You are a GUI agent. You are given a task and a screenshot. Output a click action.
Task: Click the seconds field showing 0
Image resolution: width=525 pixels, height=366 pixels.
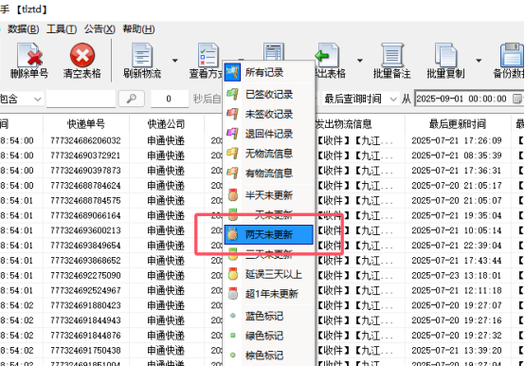click(x=169, y=99)
